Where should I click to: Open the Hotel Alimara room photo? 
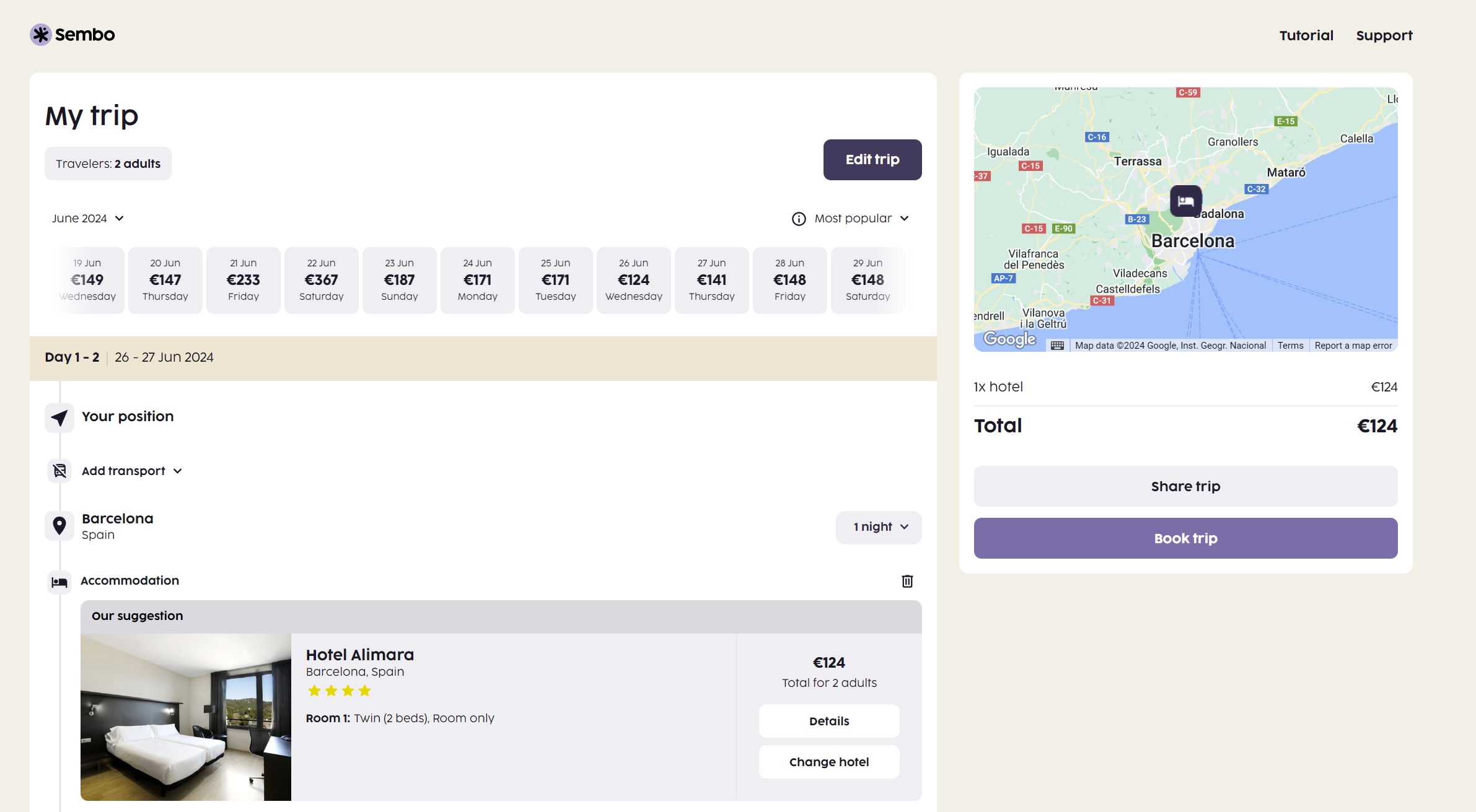186,717
